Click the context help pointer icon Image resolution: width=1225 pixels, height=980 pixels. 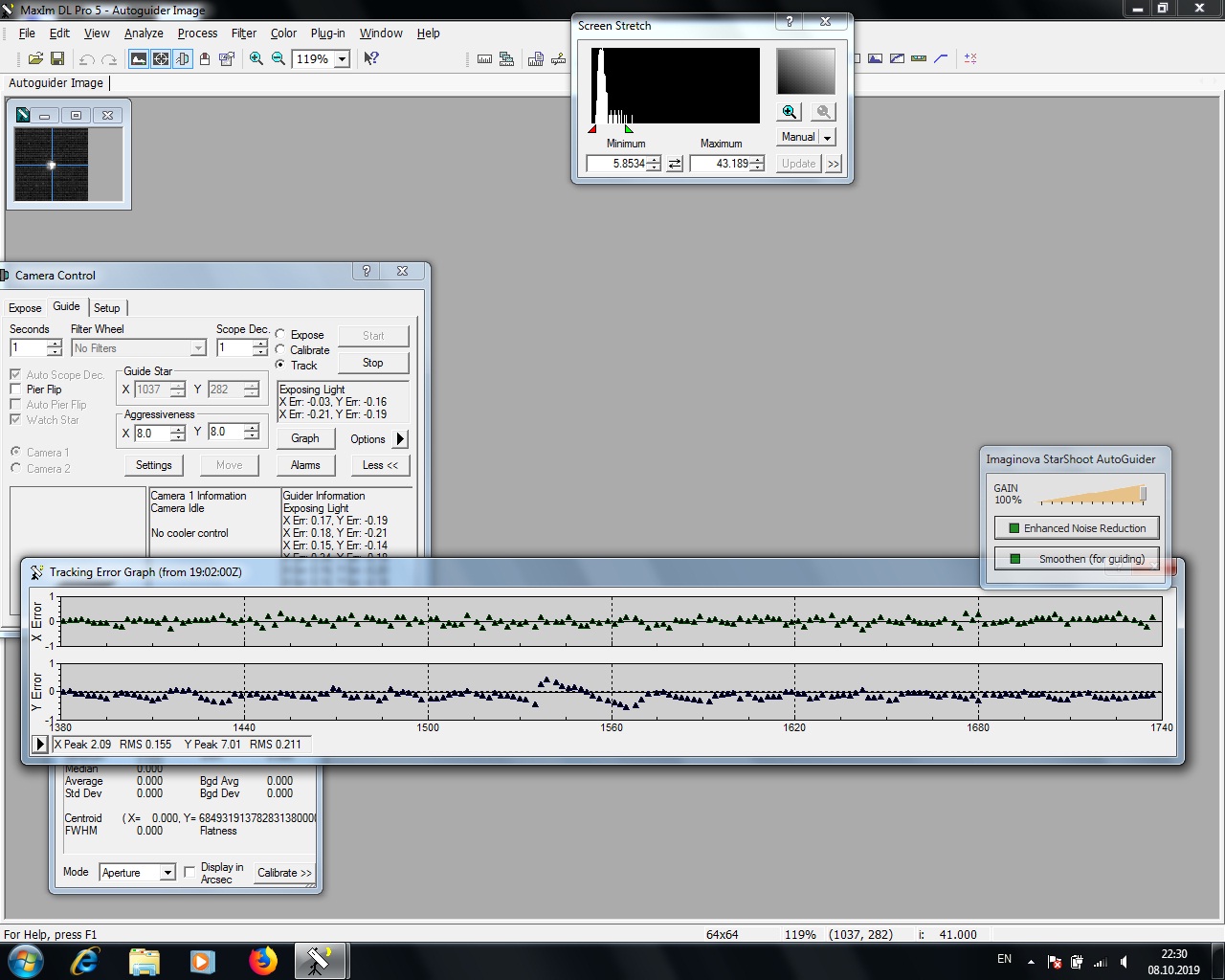click(371, 59)
